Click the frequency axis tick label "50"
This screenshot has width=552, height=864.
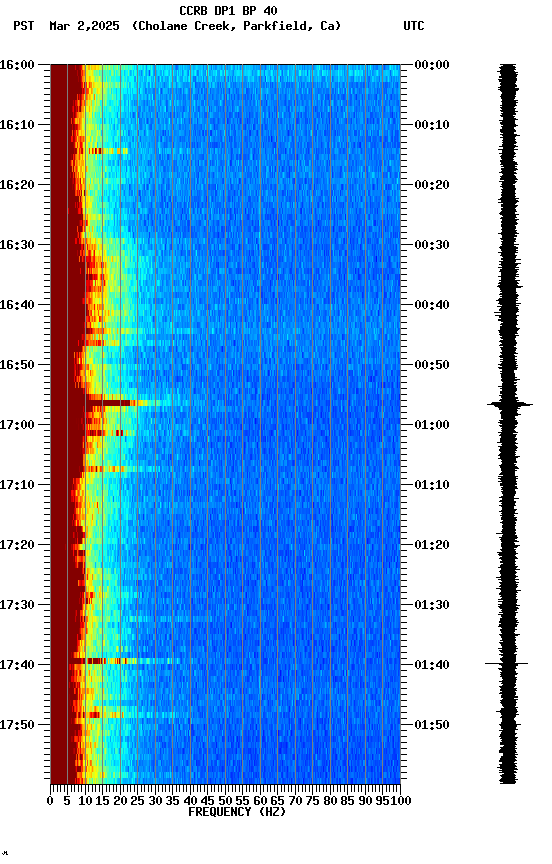click(225, 801)
